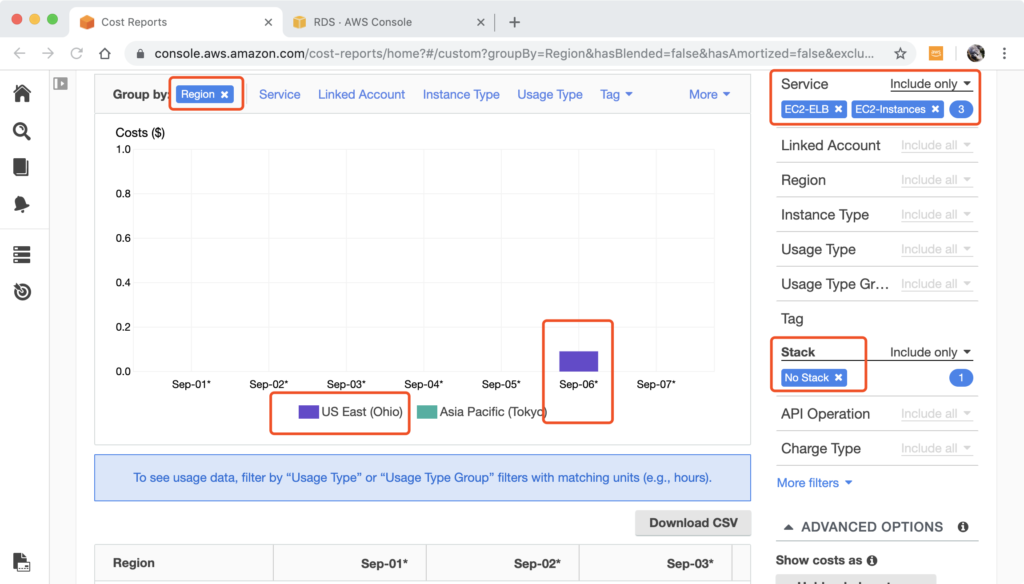Expand the More group-by dropdown
This screenshot has width=1024, height=584.
click(x=709, y=95)
